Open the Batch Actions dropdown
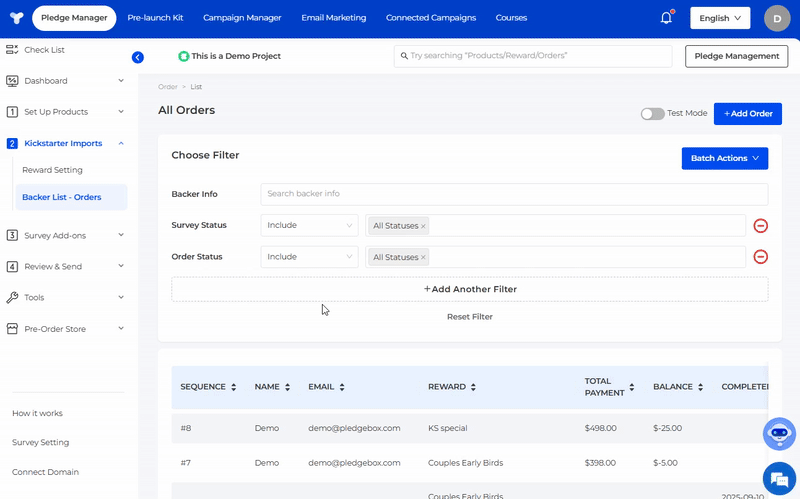 point(725,158)
